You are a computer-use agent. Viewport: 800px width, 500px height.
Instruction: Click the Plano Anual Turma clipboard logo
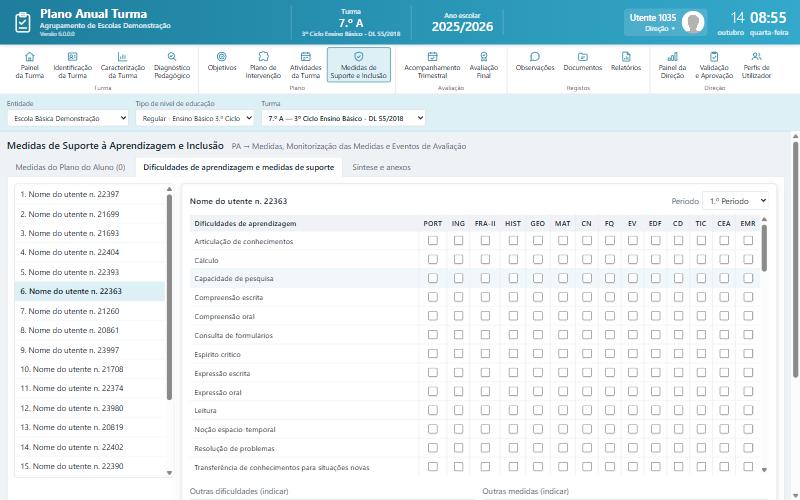pyautogui.click(x=22, y=22)
